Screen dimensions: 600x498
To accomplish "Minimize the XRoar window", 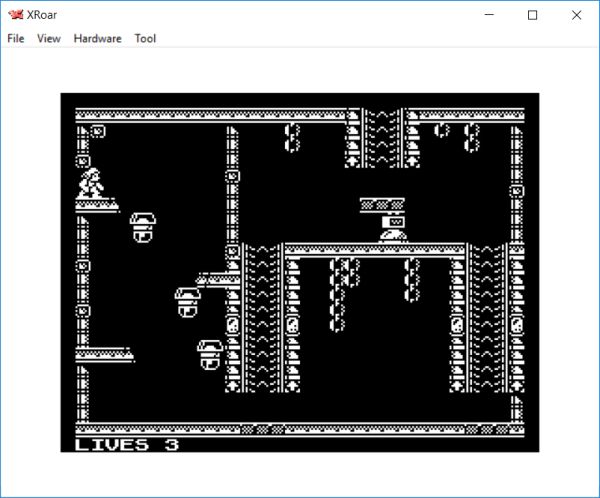I will point(486,15).
